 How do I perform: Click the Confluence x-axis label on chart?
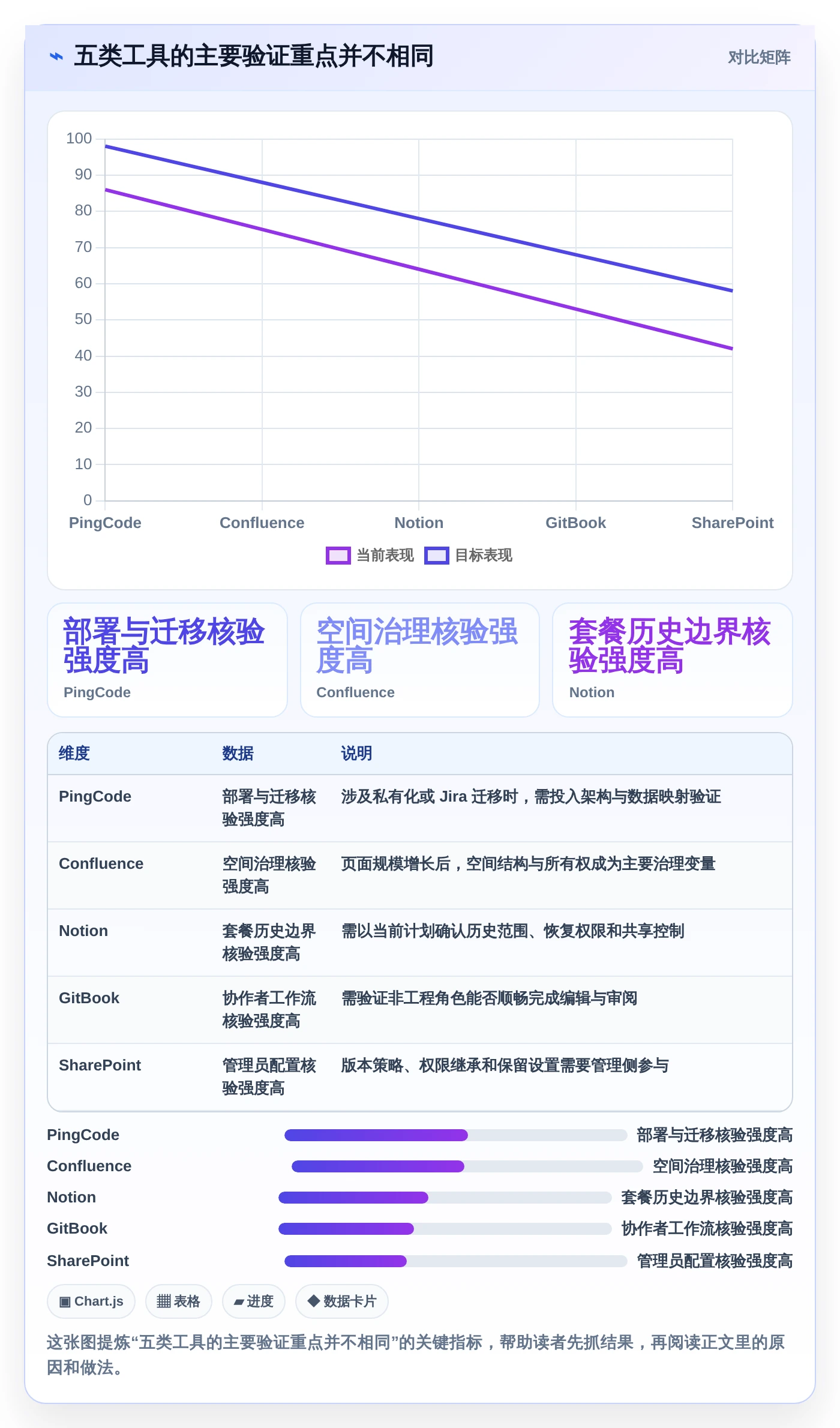[x=262, y=523]
